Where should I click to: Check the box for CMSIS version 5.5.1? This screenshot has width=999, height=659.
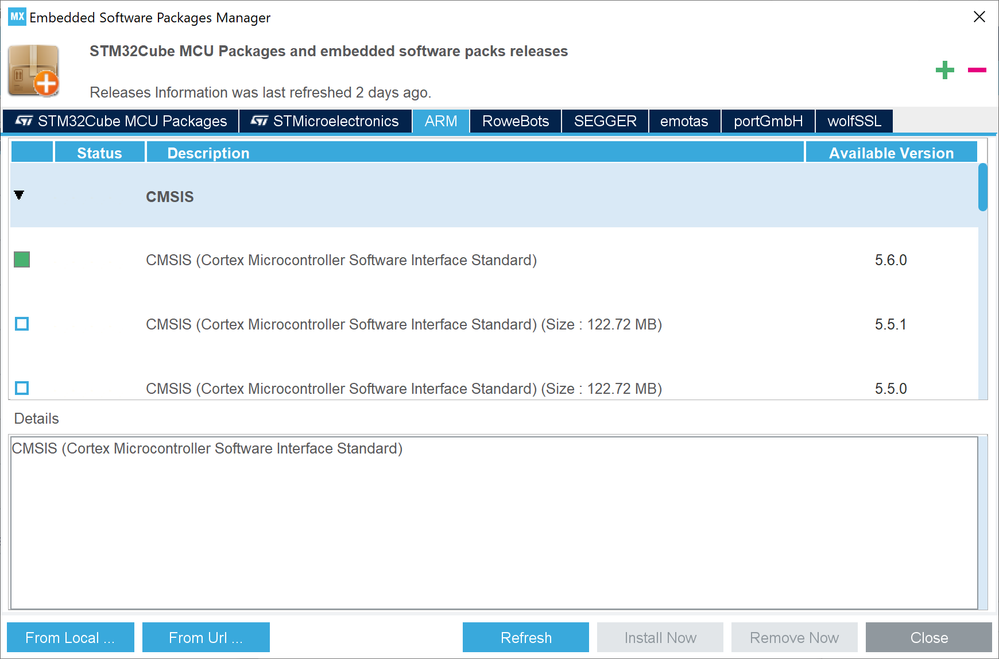point(22,324)
